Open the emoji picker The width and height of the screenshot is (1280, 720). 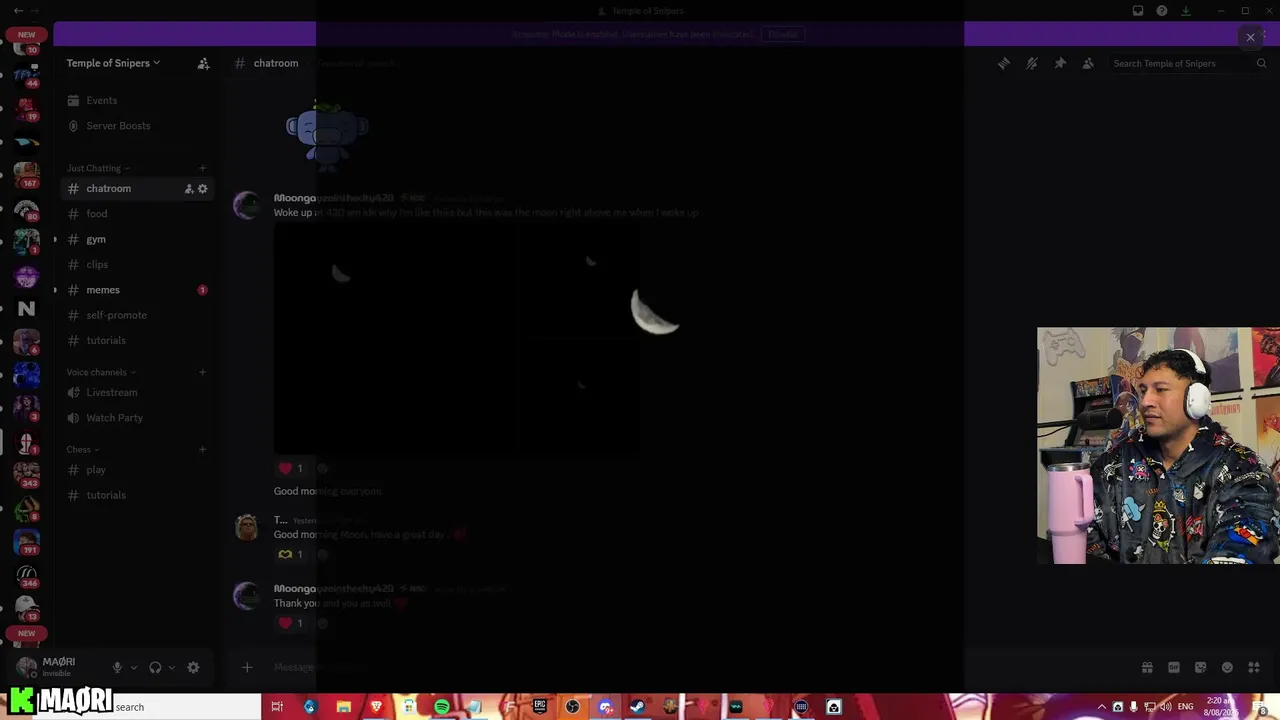[1227, 668]
